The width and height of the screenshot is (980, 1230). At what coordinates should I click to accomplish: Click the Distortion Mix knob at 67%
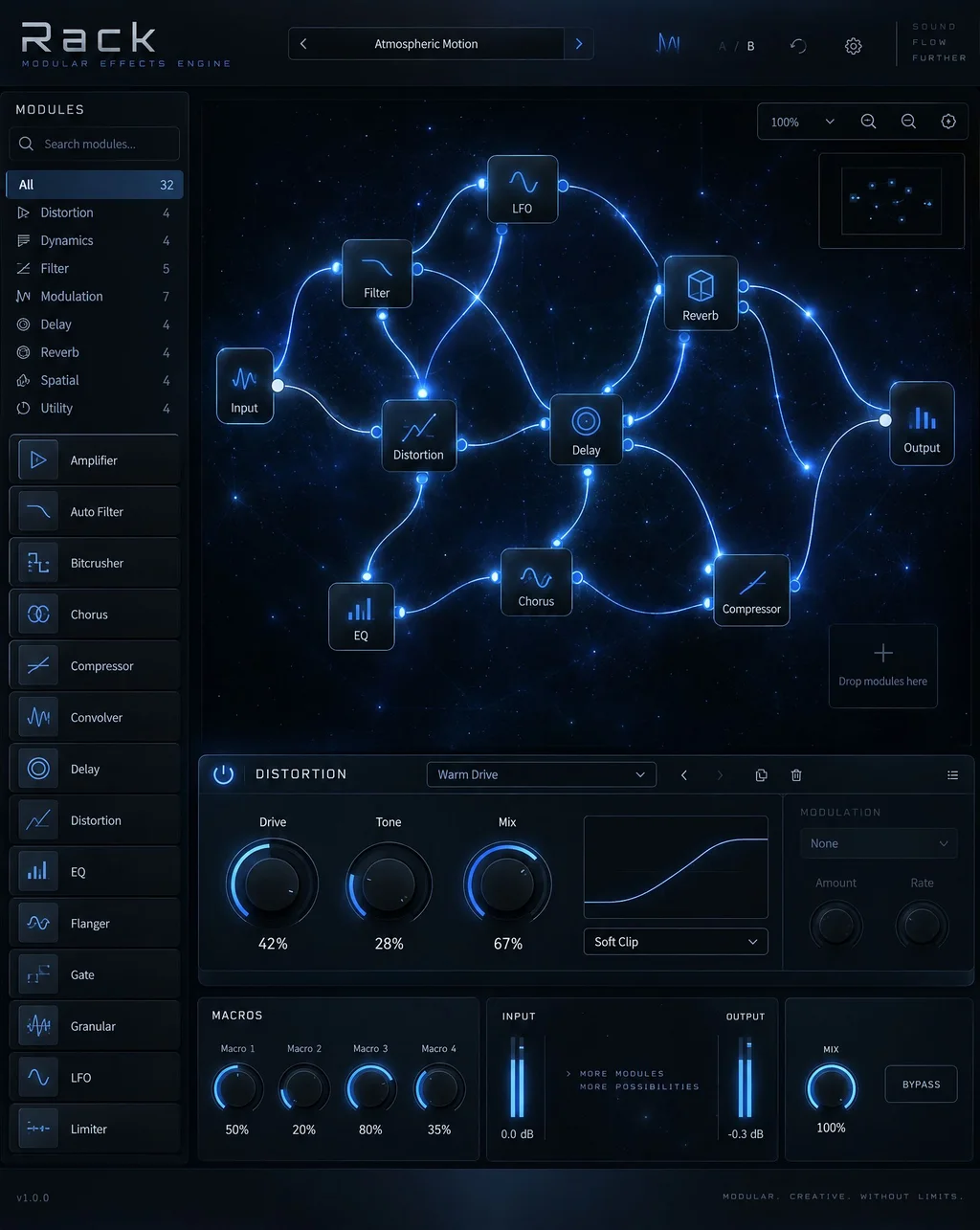pyautogui.click(x=507, y=883)
